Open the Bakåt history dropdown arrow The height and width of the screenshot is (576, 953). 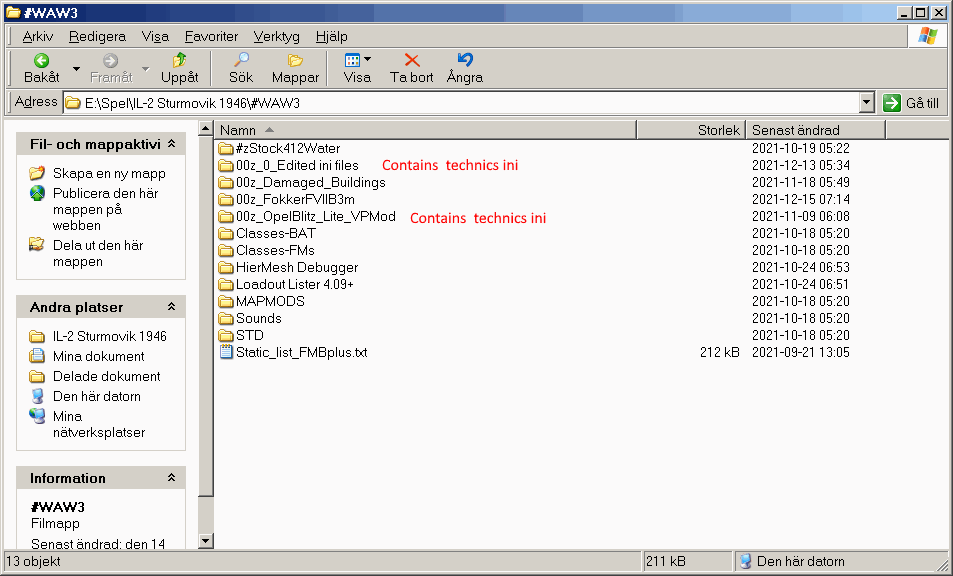point(76,69)
